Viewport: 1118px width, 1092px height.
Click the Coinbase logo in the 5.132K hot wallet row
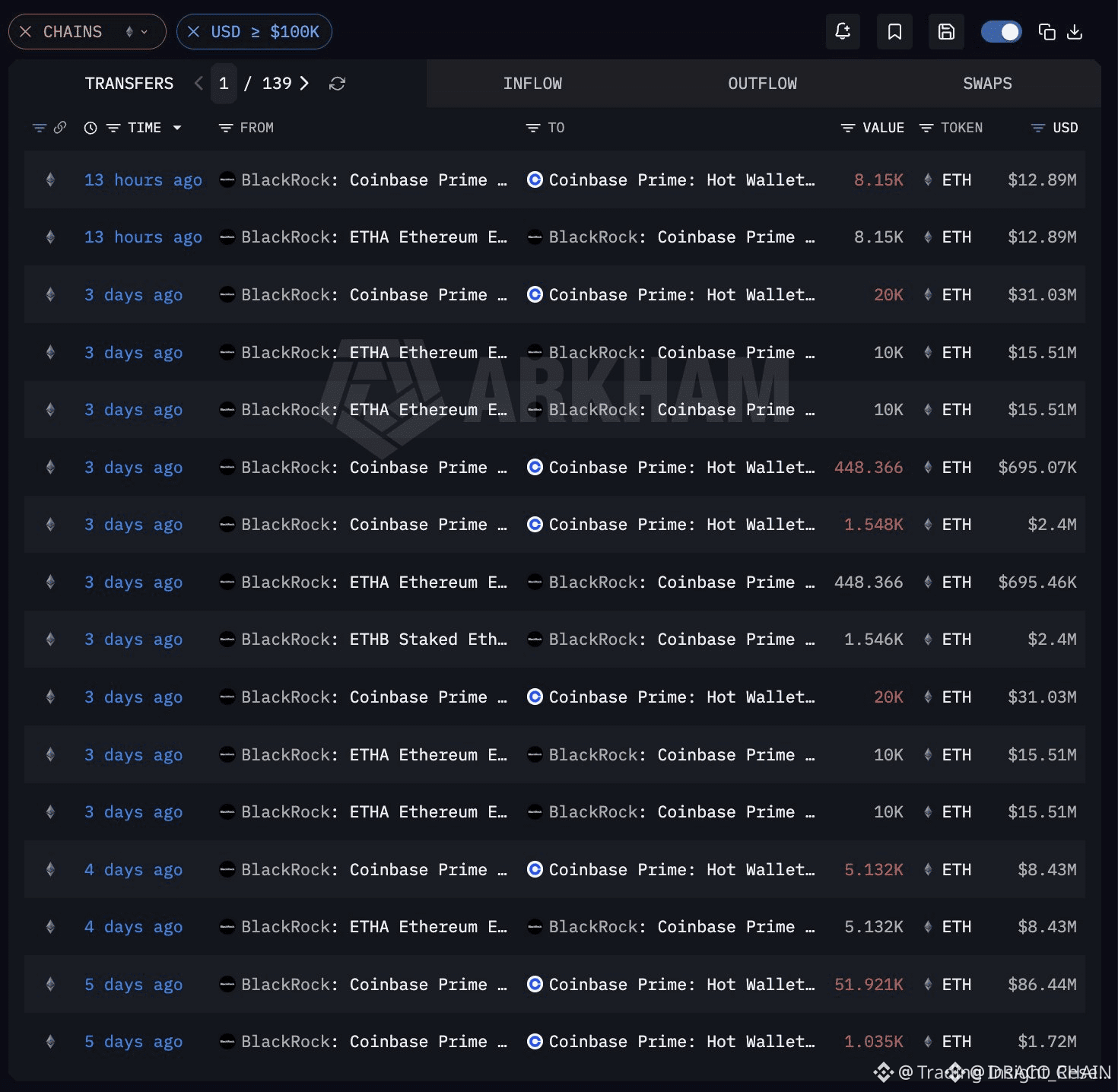point(535,869)
